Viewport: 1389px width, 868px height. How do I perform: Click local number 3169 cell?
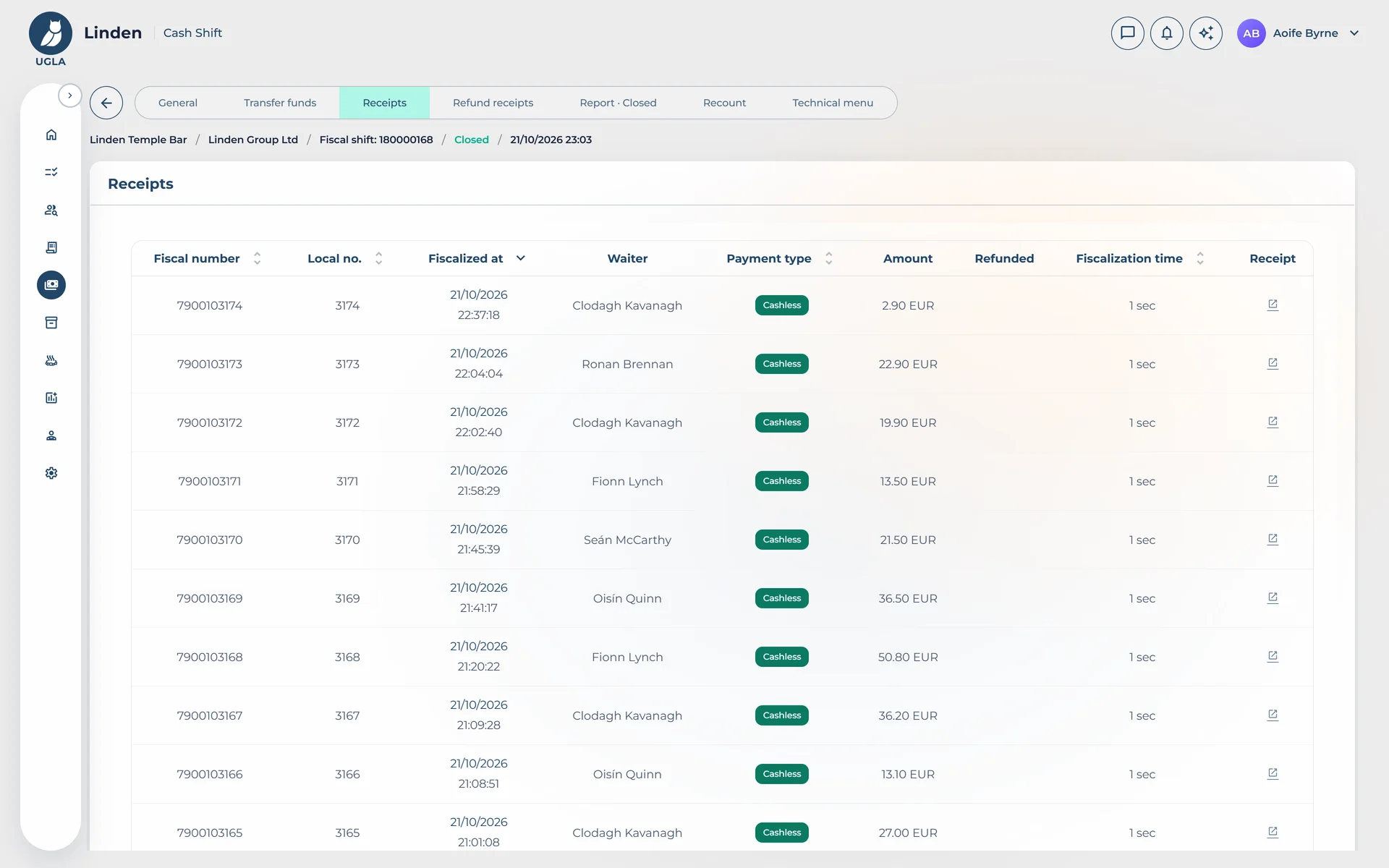click(x=347, y=598)
